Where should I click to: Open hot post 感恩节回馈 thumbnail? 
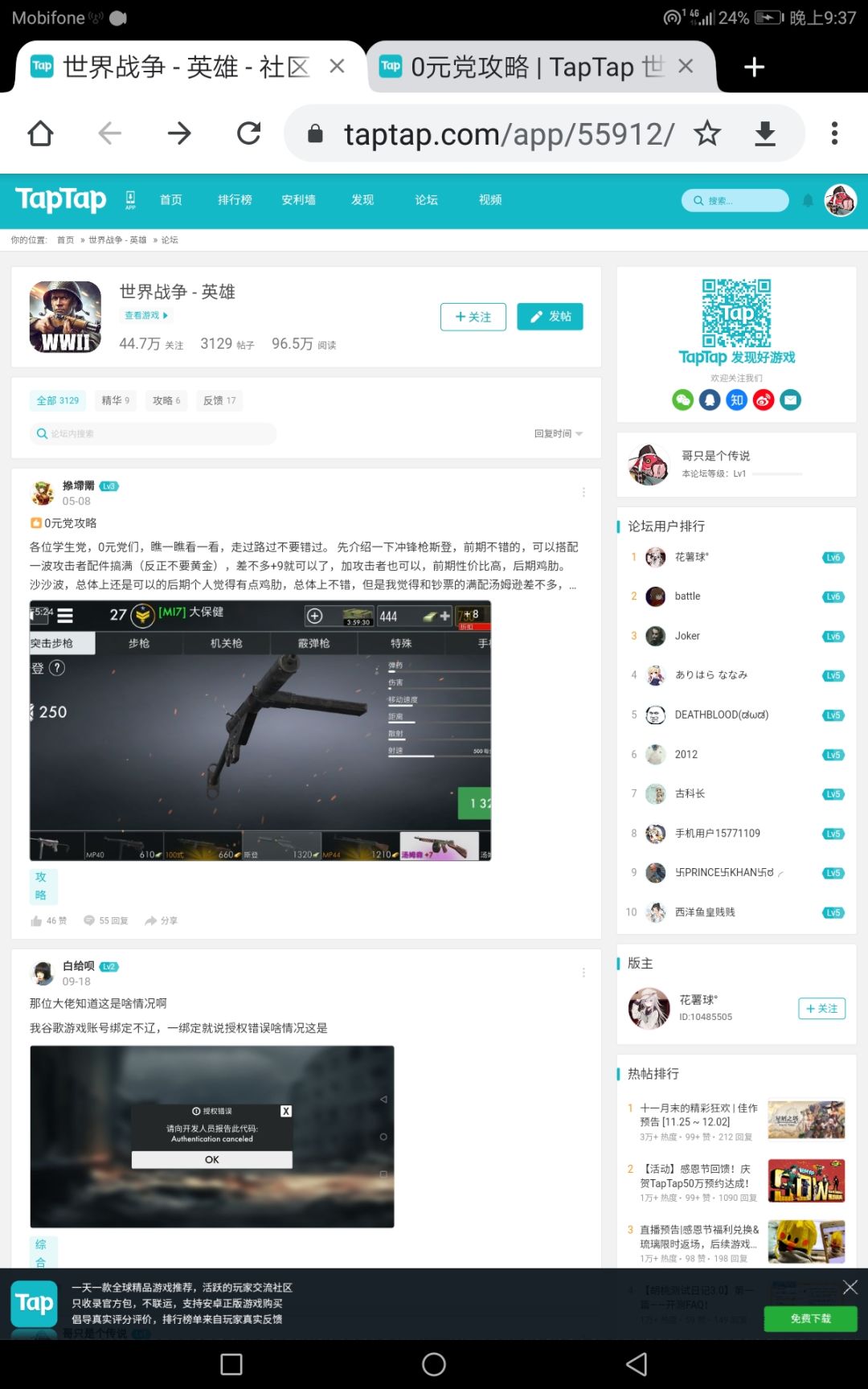click(806, 1180)
